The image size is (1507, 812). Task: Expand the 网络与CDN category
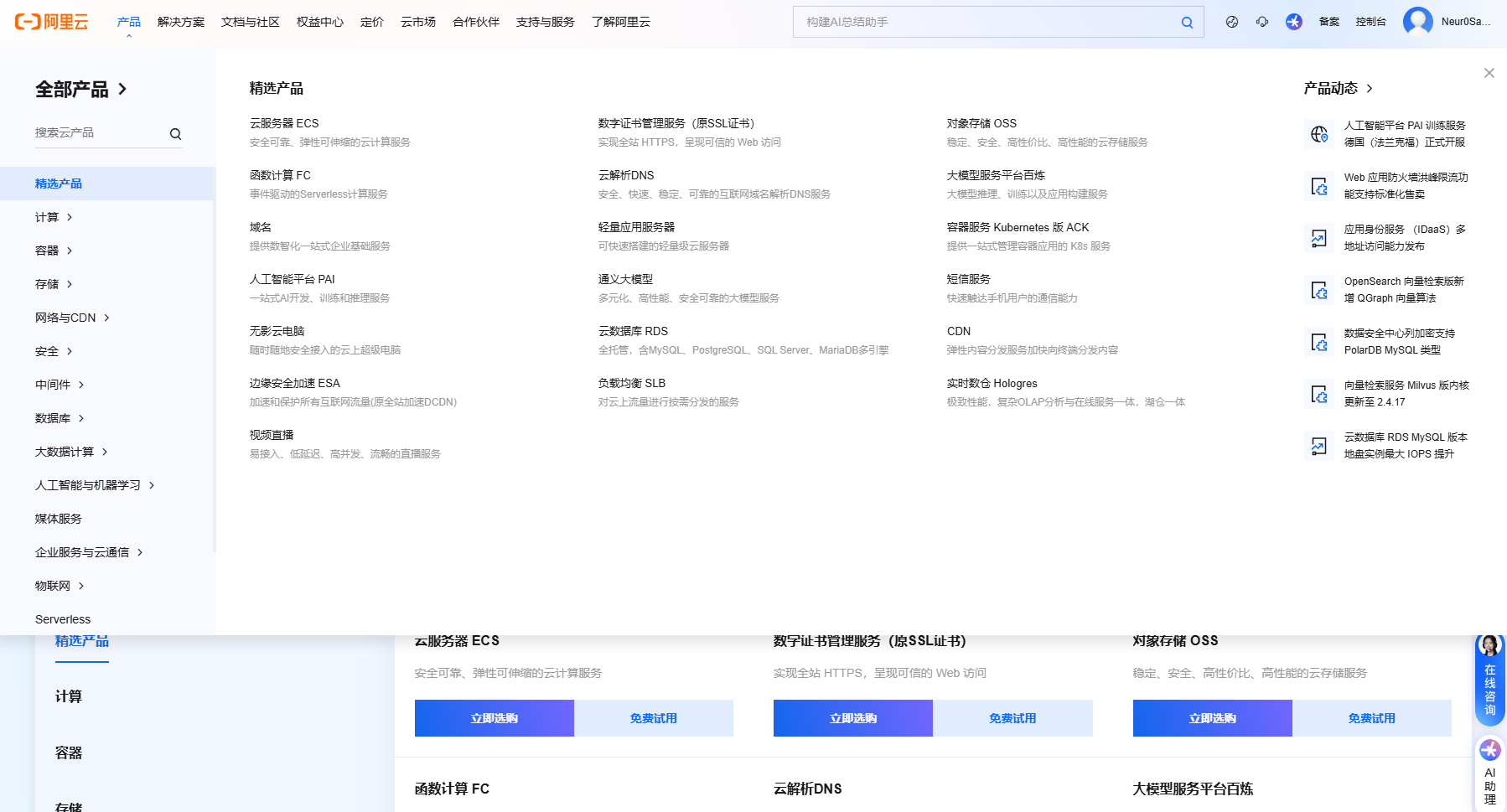coord(72,318)
